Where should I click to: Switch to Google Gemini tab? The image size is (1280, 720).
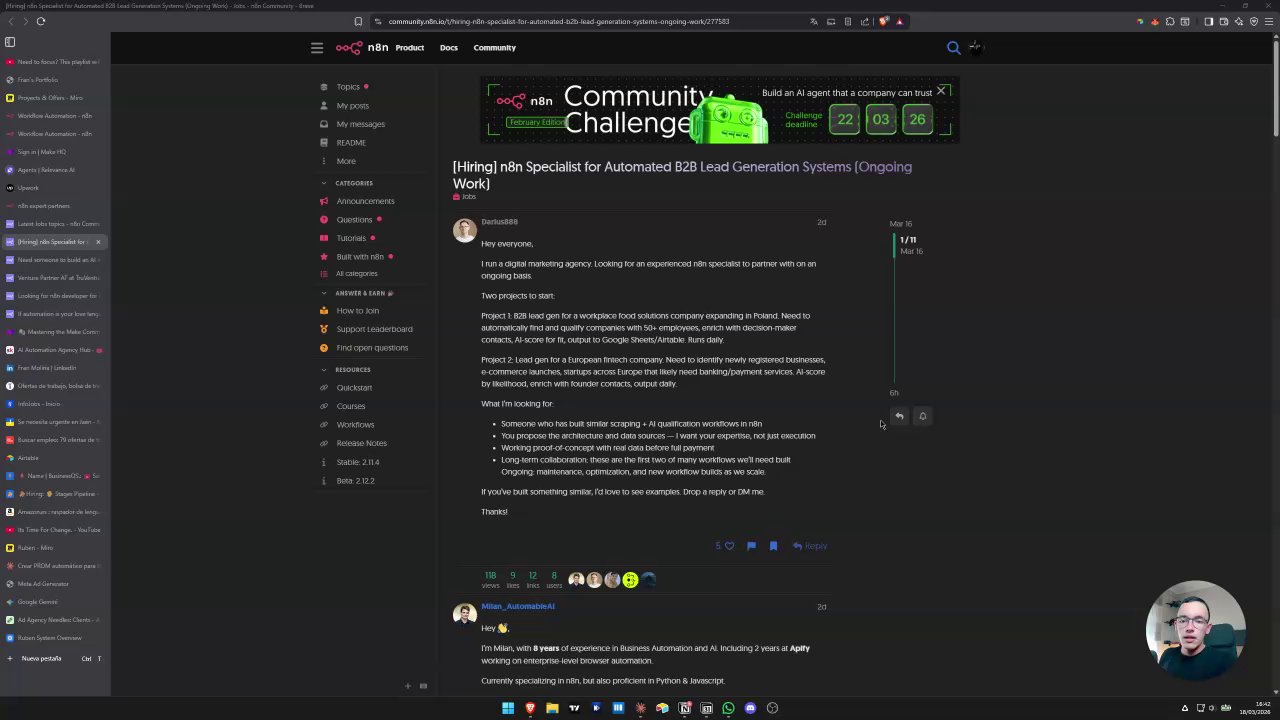(x=54, y=602)
